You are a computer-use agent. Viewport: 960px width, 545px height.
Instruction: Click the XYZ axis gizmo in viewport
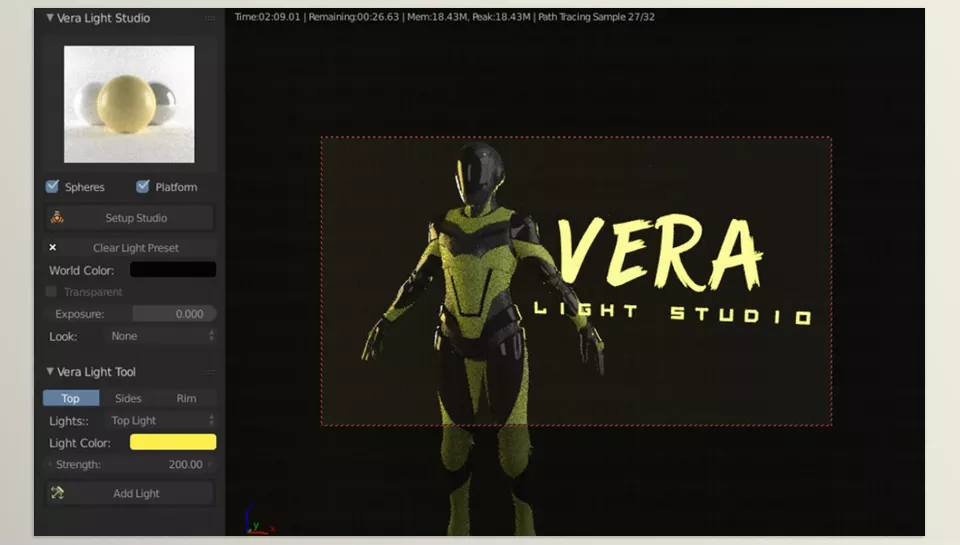pos(259,521)
